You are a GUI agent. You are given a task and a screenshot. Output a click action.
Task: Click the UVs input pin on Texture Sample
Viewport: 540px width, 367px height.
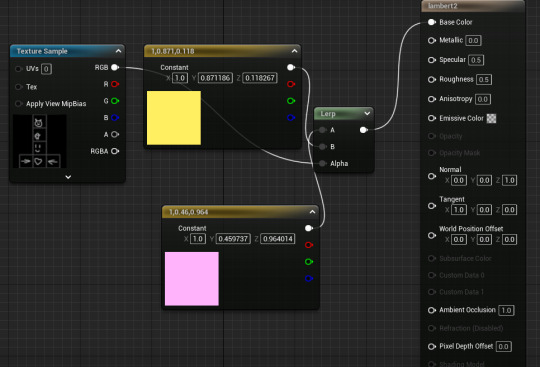19,69
